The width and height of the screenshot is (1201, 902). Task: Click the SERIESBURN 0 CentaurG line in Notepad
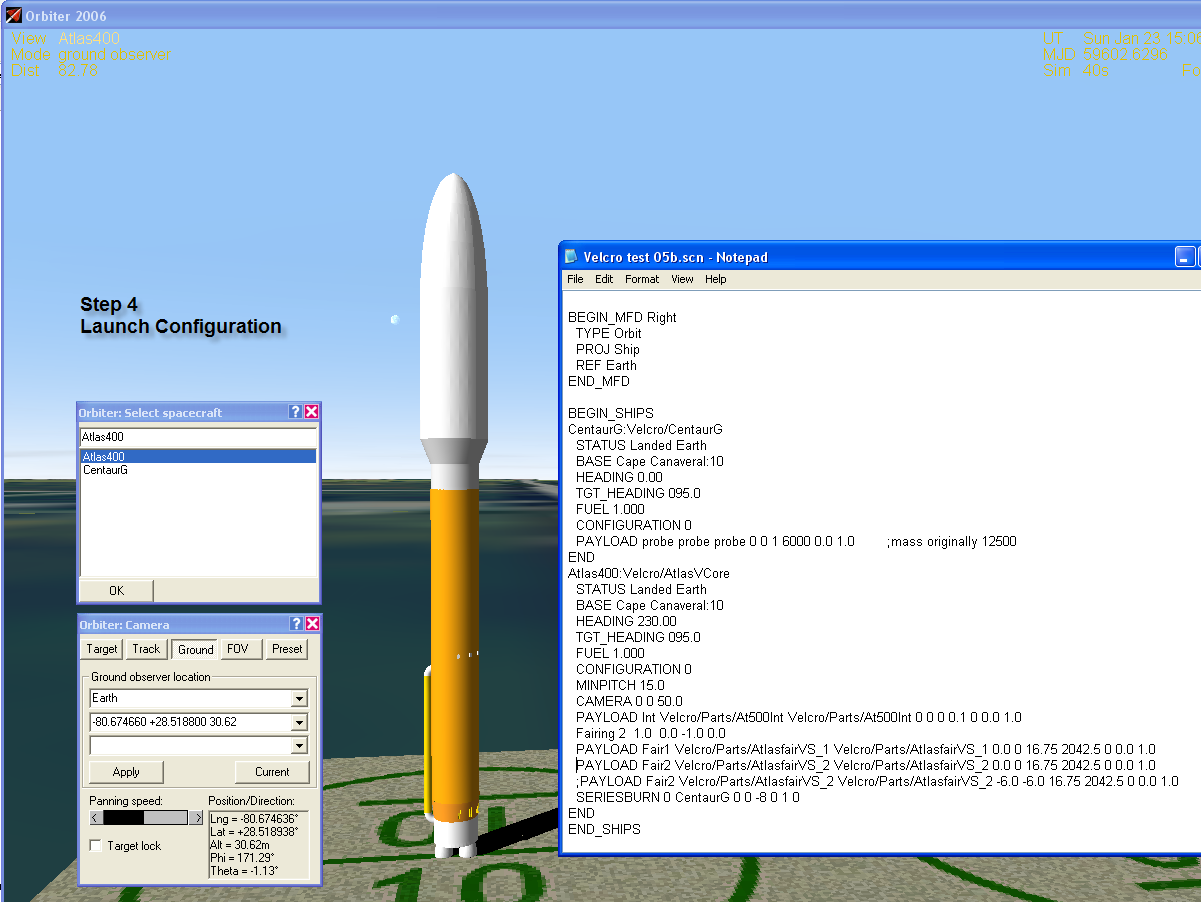[688, 797]
